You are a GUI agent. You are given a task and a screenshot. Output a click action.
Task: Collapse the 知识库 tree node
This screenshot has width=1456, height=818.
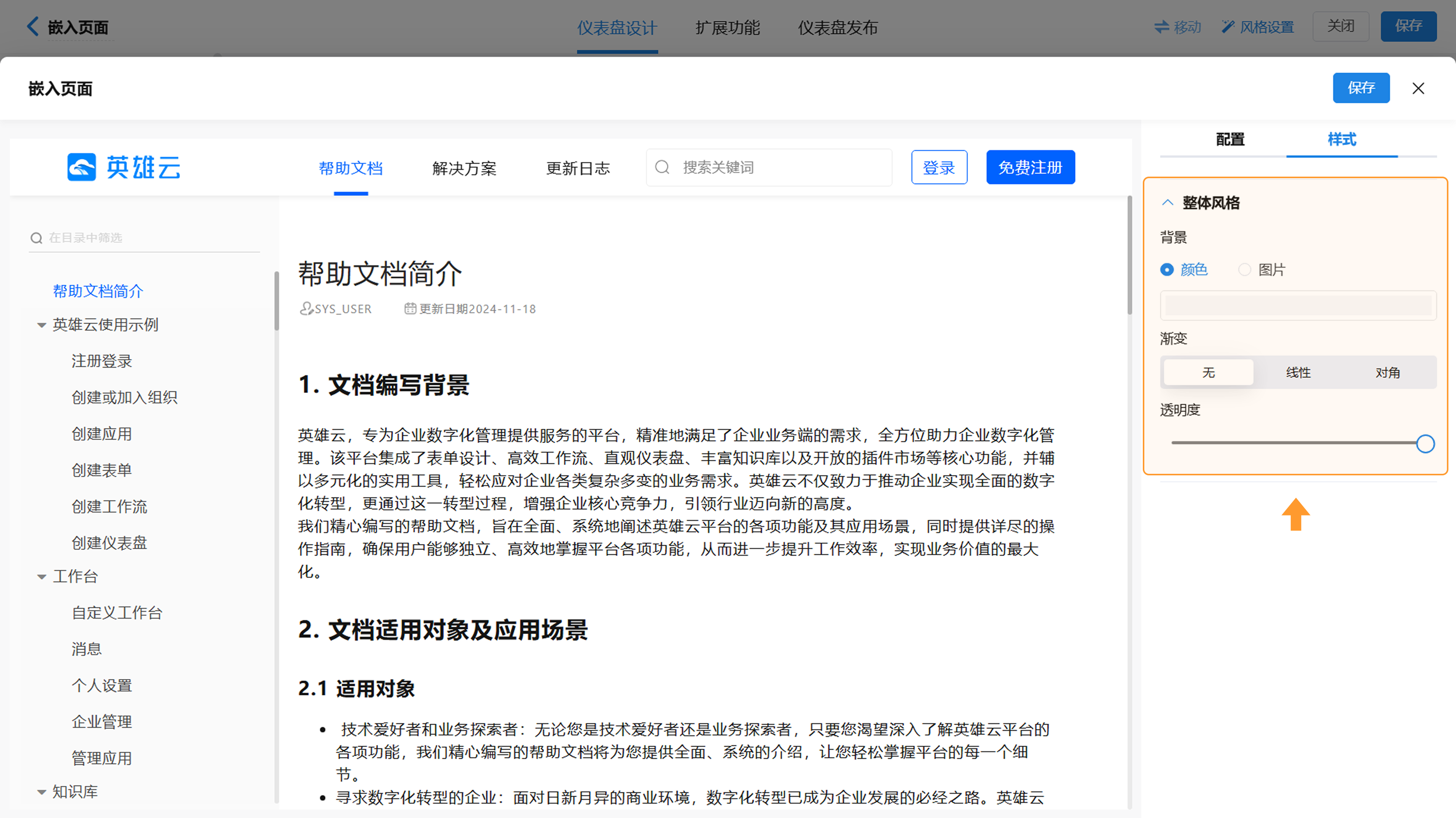point(41,792)
